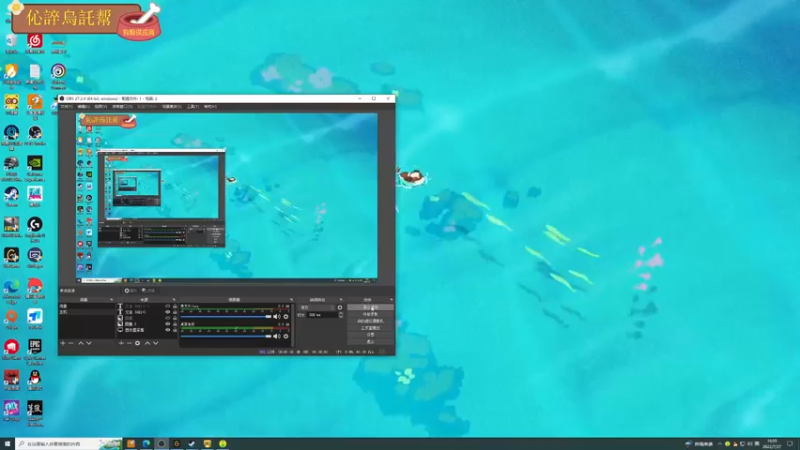The height and width of the screenshot is (450, 800).
Task: Toggle visibility eye of top text source
Action: pos(168,306)
